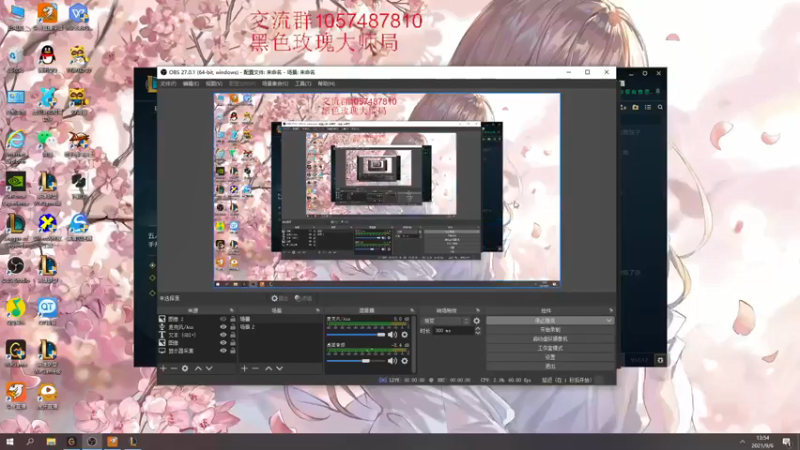This screenshot has height=450, width=800.
Task: Toggle visibility of 图像 2 source
Action: [223, 319]
